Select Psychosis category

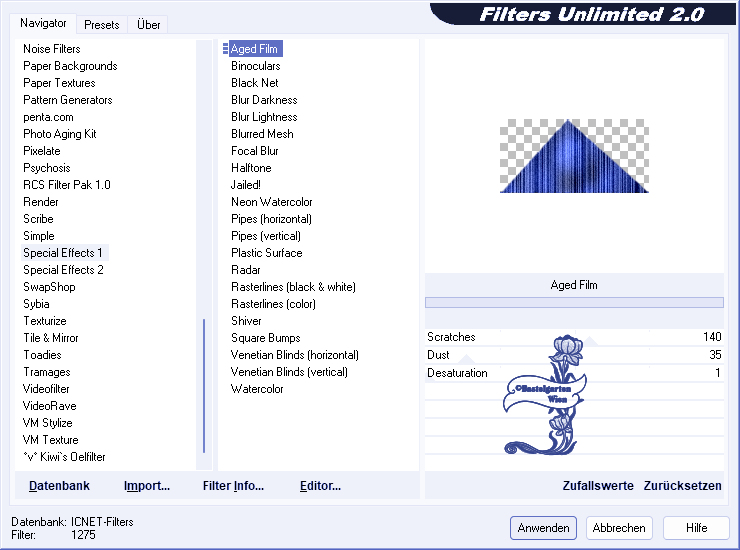tap(47, 168)
